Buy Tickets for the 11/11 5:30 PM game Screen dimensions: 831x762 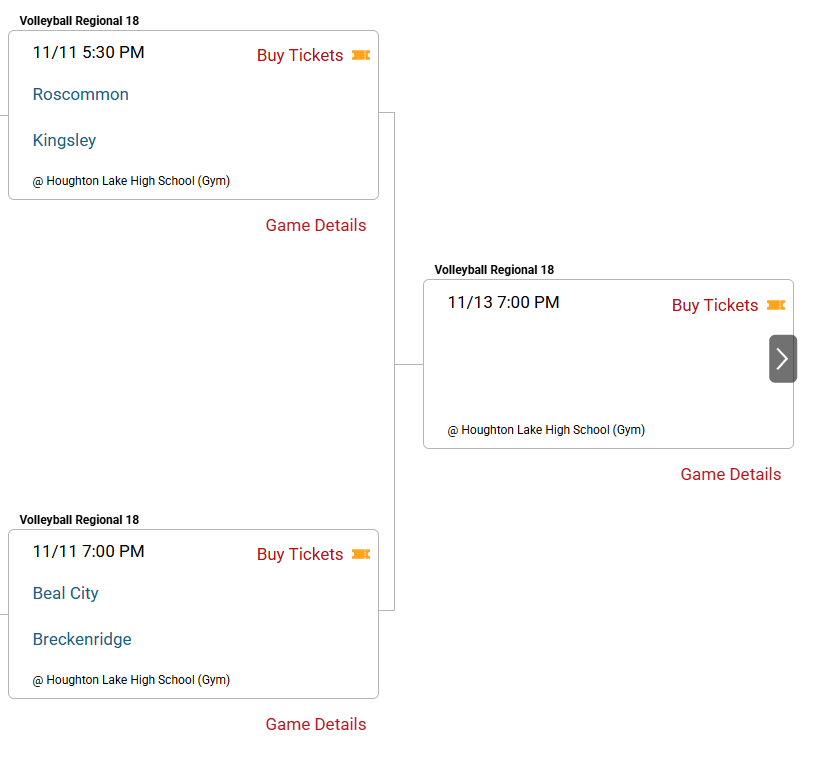(300, 55)
